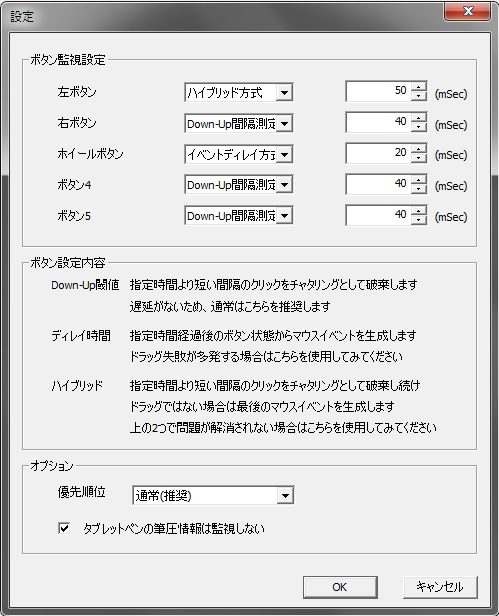
Task: Click the 左ボタン row label
Action: 77,92
